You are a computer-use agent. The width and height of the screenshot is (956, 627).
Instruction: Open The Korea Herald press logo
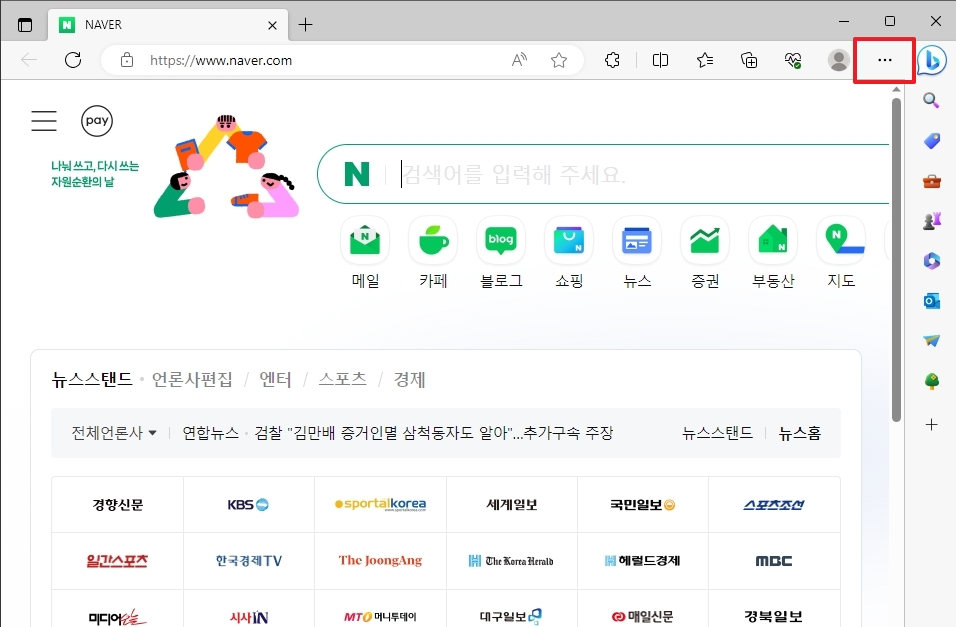tap(512, 561)
